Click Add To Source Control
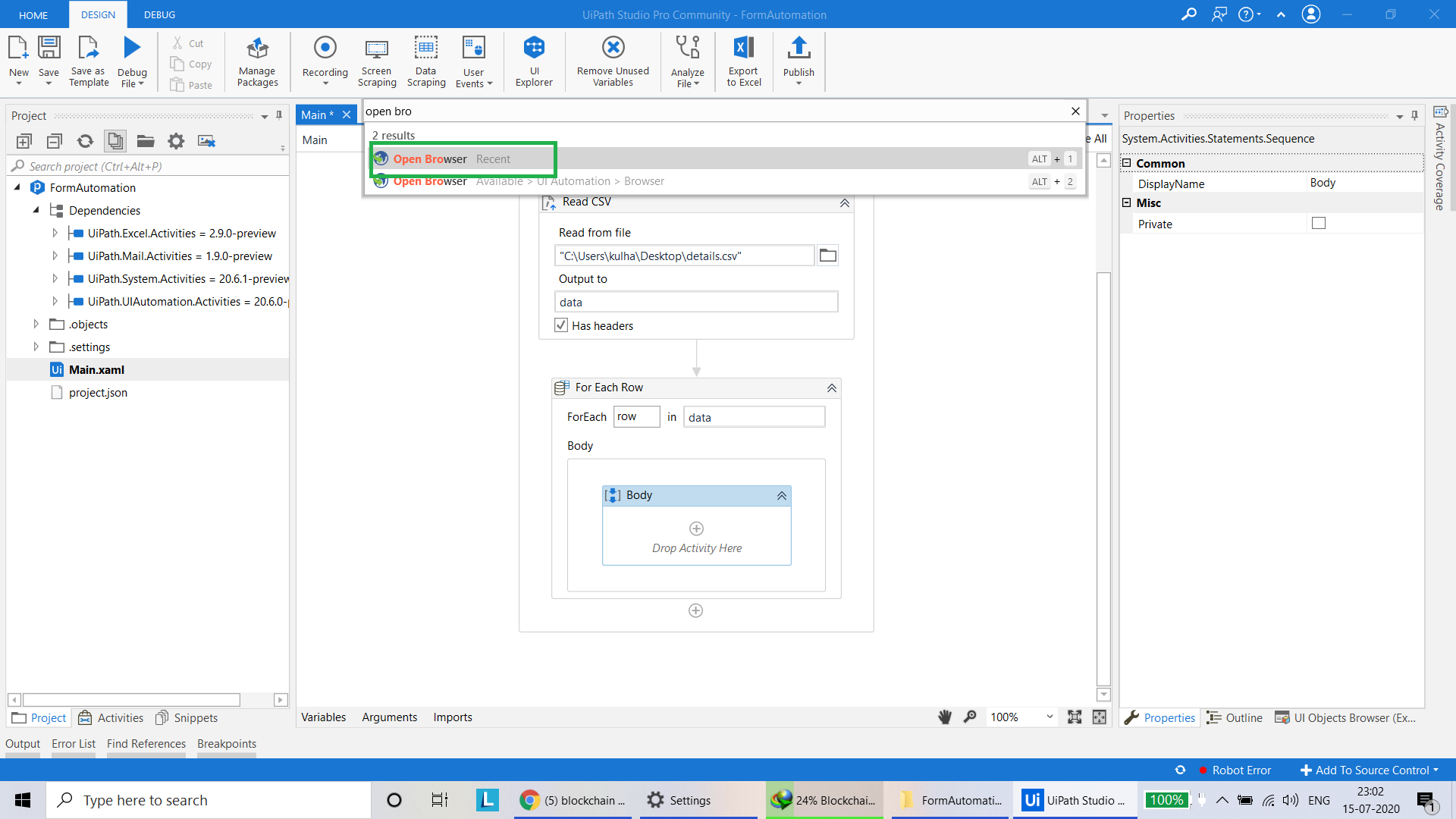This screenshot has width=1456, height=819. 1370,770
